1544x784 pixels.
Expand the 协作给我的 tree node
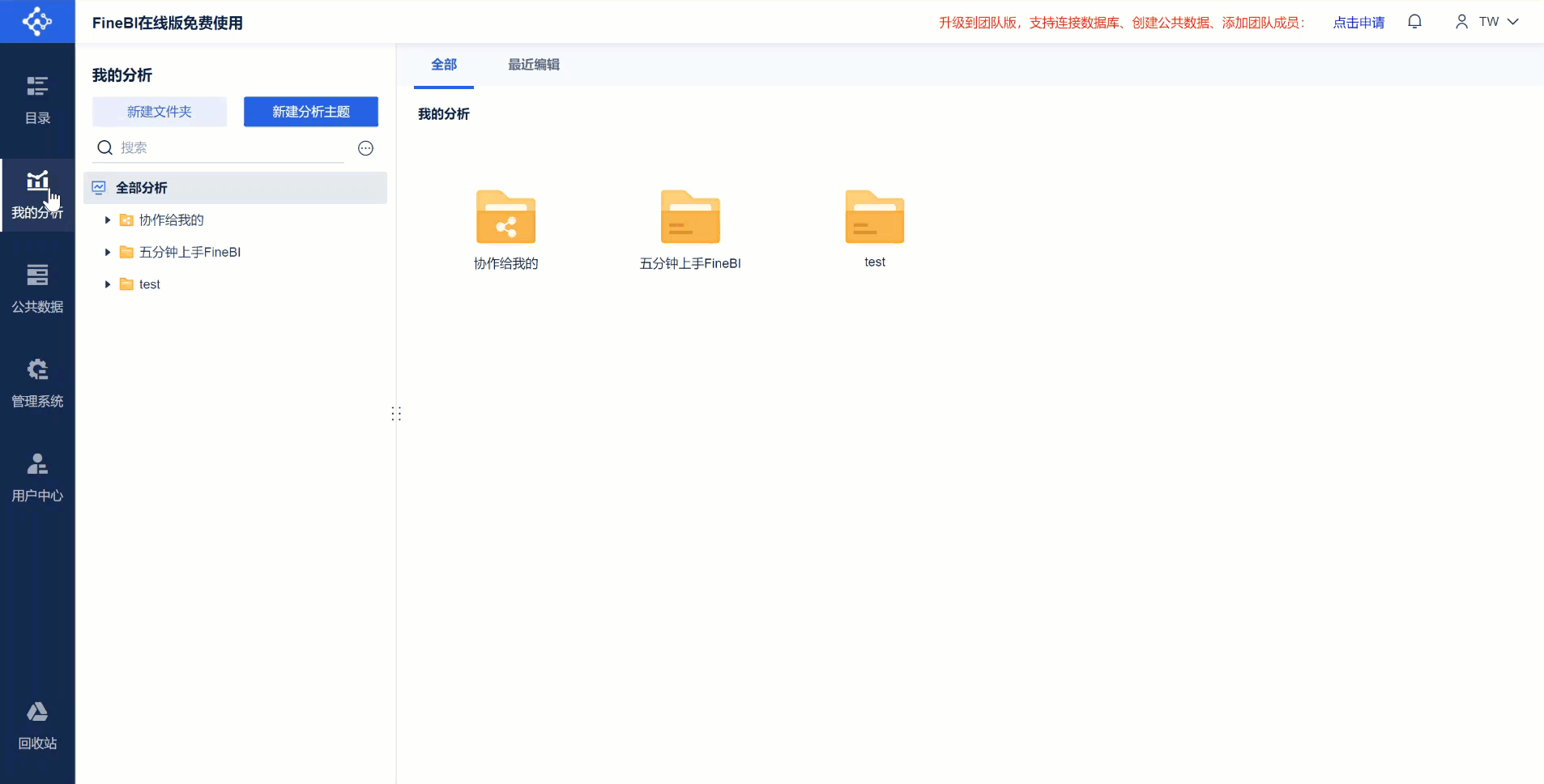point(106,219)
